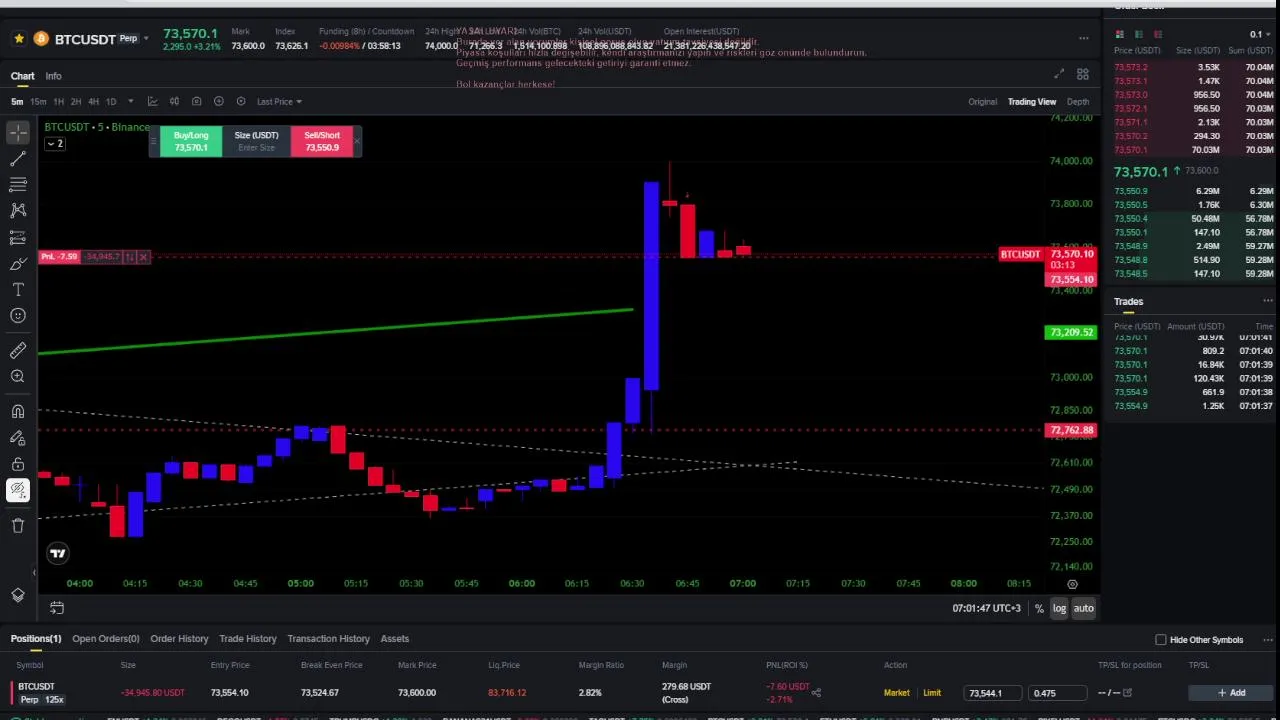
Task: Toggle percent scale on chart
Action: pyautogui.click(x=1039, y=608)
